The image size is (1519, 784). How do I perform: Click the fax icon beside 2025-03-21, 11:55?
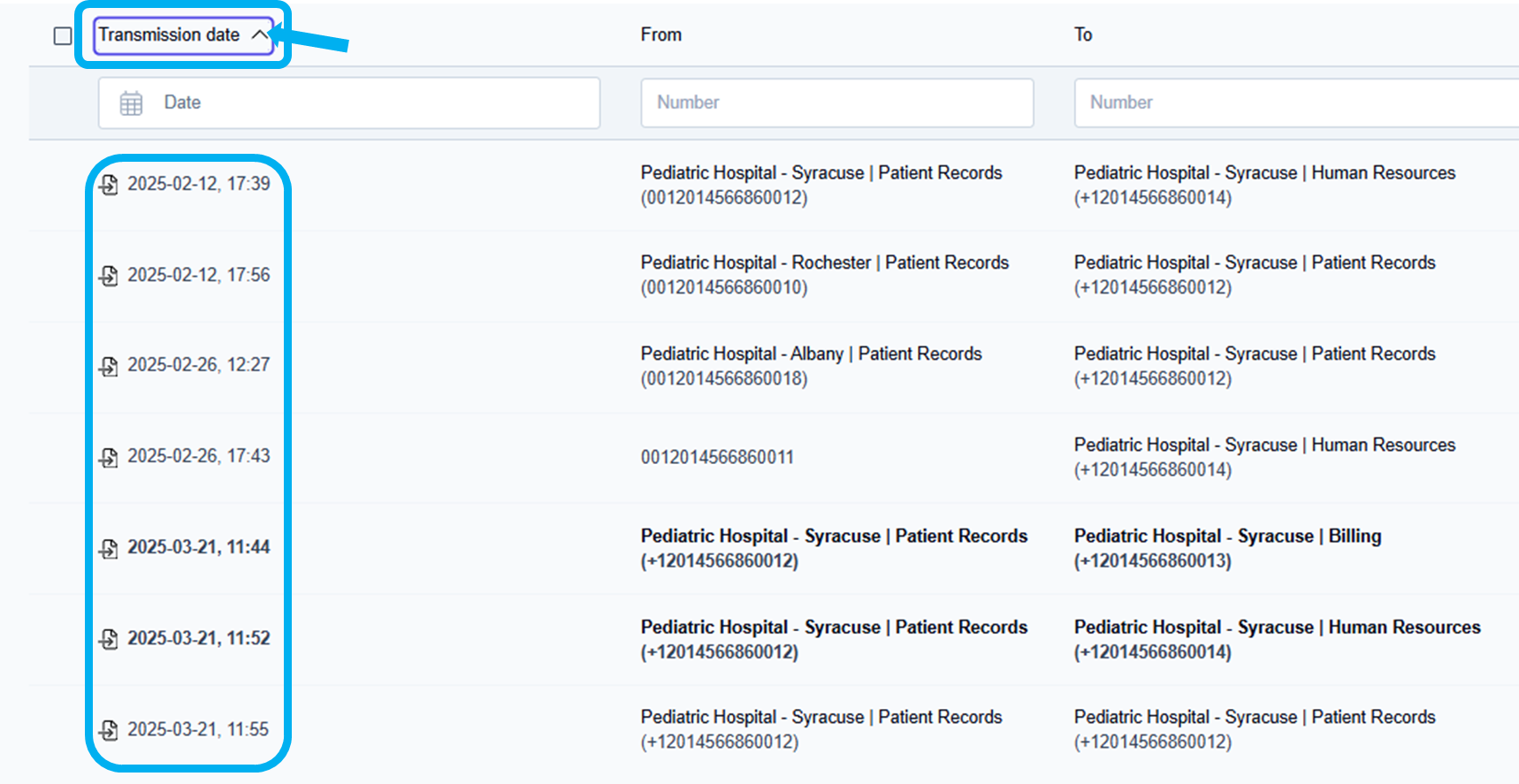point(109,730)
